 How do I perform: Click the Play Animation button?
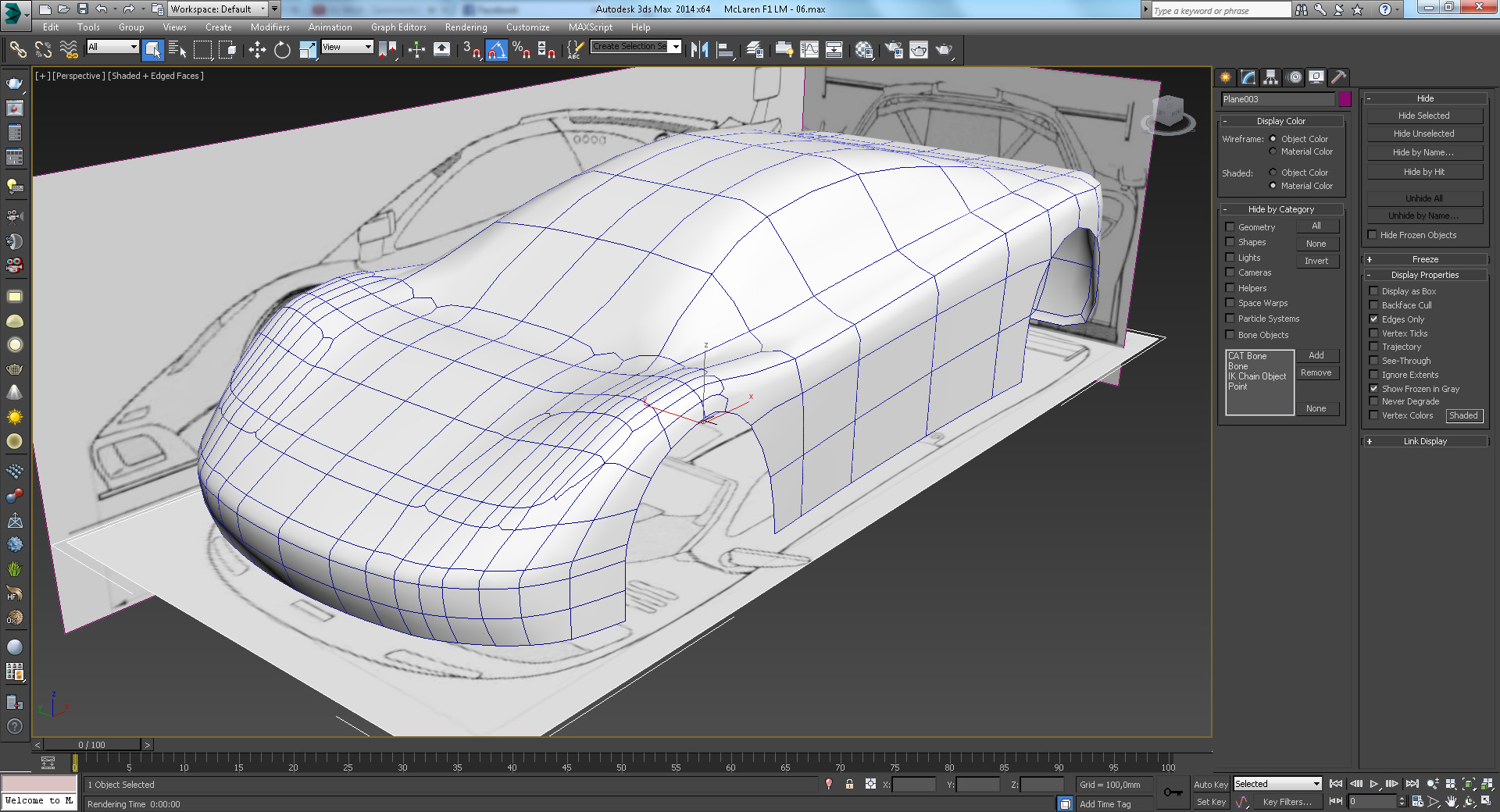coord(1373,784)
